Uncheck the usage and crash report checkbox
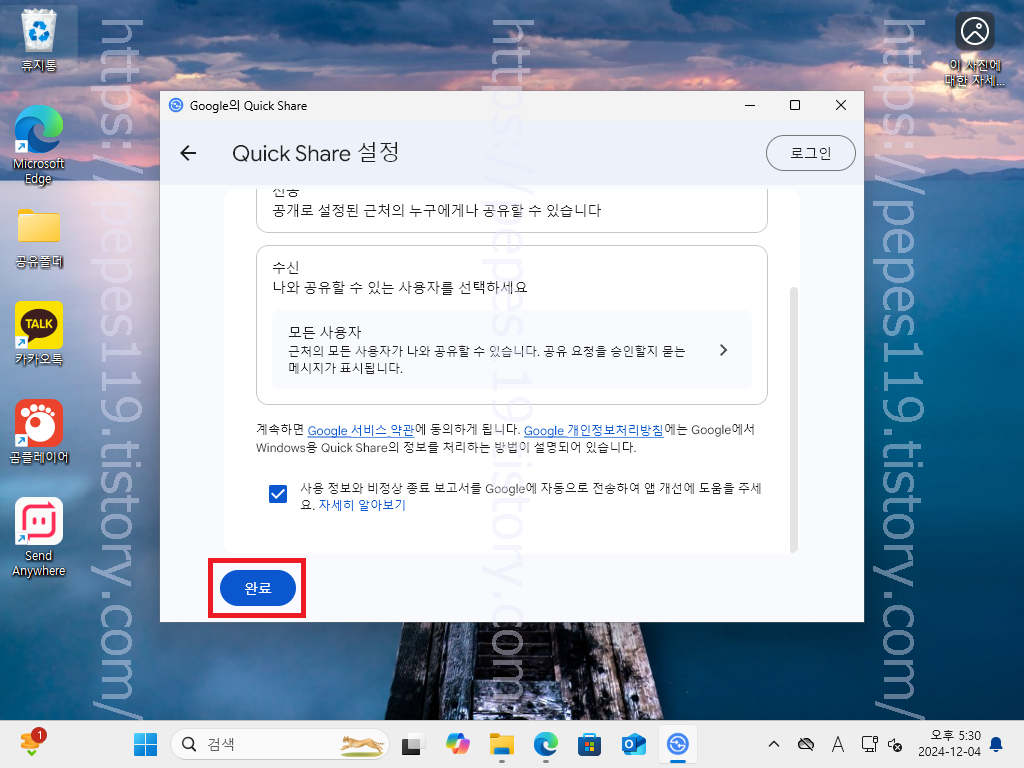 click(278, 494)
